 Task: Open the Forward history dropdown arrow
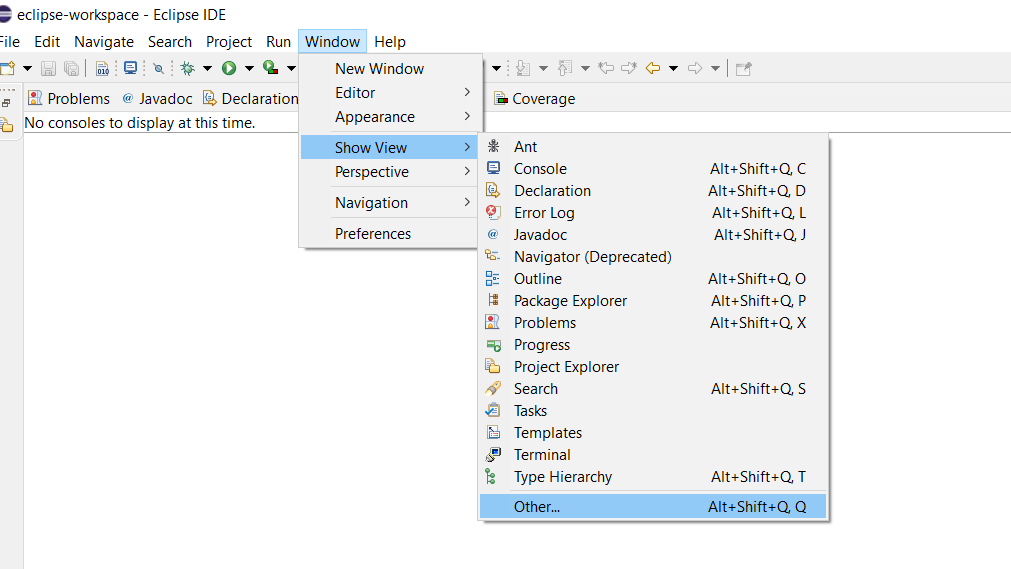tap(715, 68)
